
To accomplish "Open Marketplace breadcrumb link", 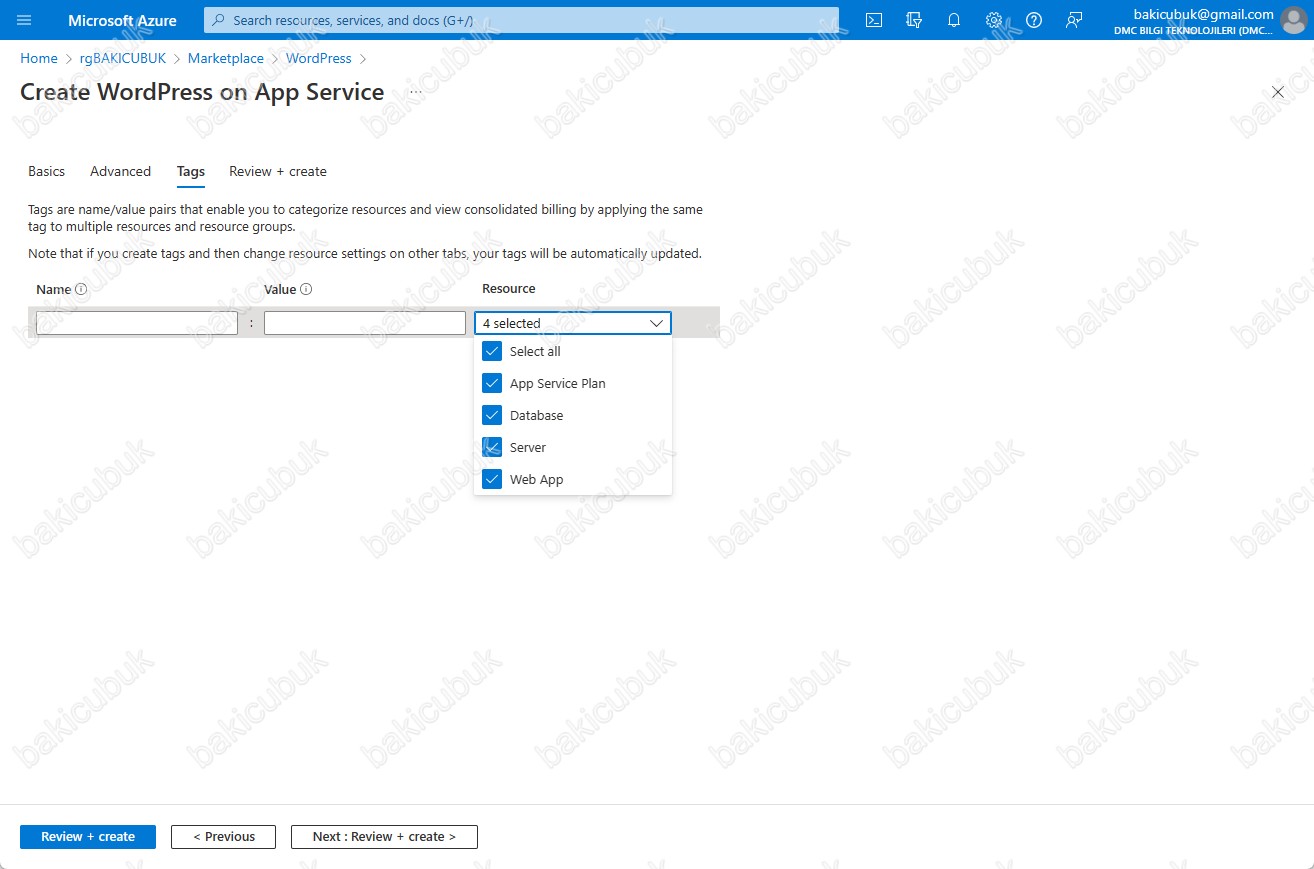I will pyautogui.click(x=226, y=58).
